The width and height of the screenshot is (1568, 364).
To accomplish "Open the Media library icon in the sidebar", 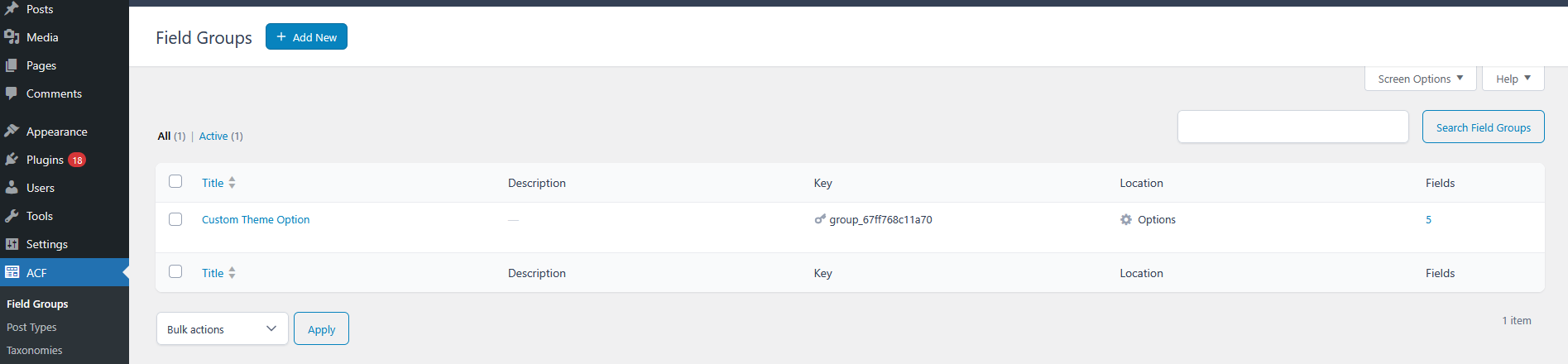I will pyautogui.click(x=12, y=37).
